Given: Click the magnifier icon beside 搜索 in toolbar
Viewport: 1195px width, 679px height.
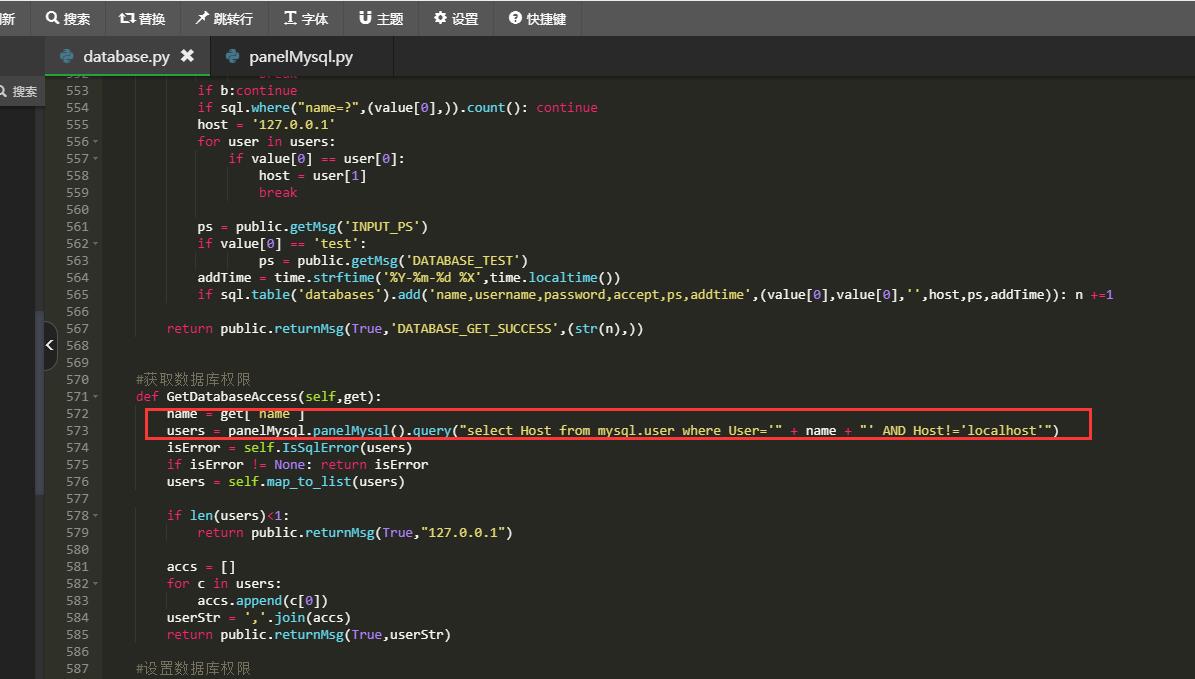Looking at the screenshot, I should [x=52, y=18].
